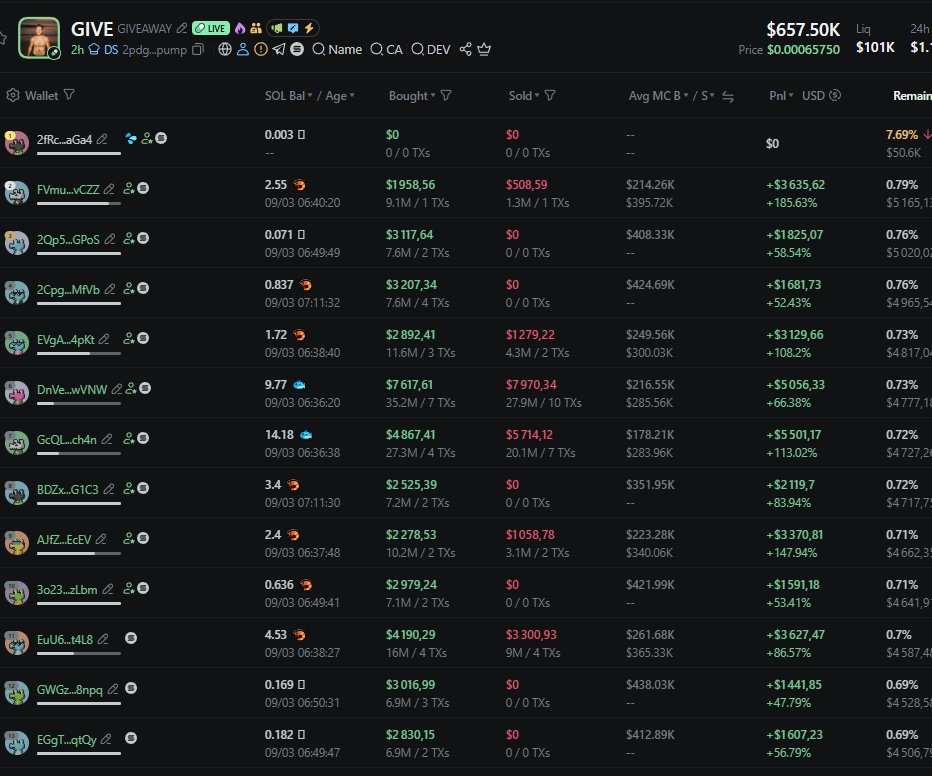Click the blue chat note icon
The height and width of the screenshot is (776, 932).
293,28
